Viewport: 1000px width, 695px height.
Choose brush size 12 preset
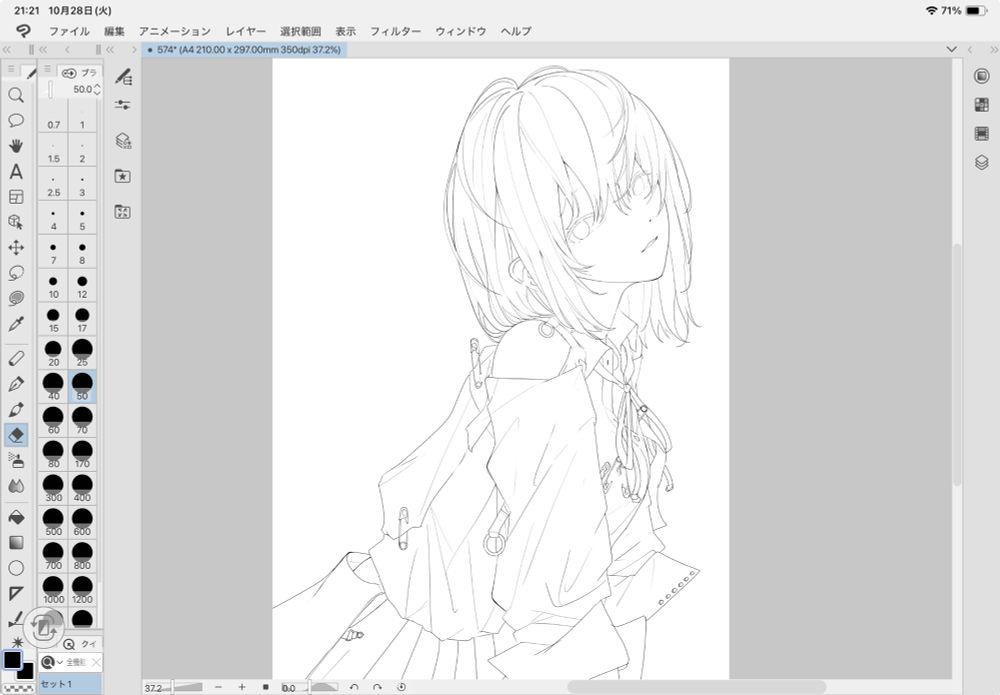pos(82,286)
